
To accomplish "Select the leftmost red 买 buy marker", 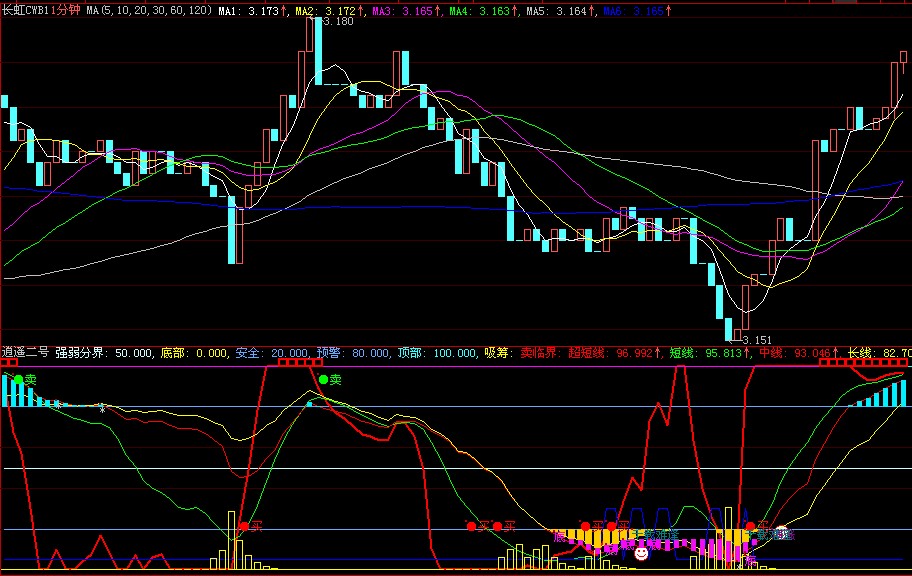I will coord(243,525).
